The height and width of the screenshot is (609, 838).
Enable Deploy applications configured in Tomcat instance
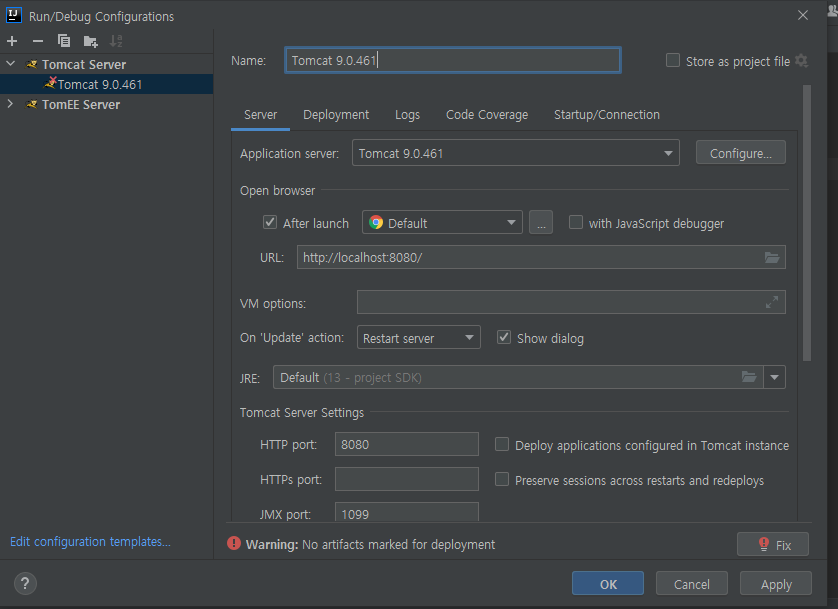tap(502, 444)
